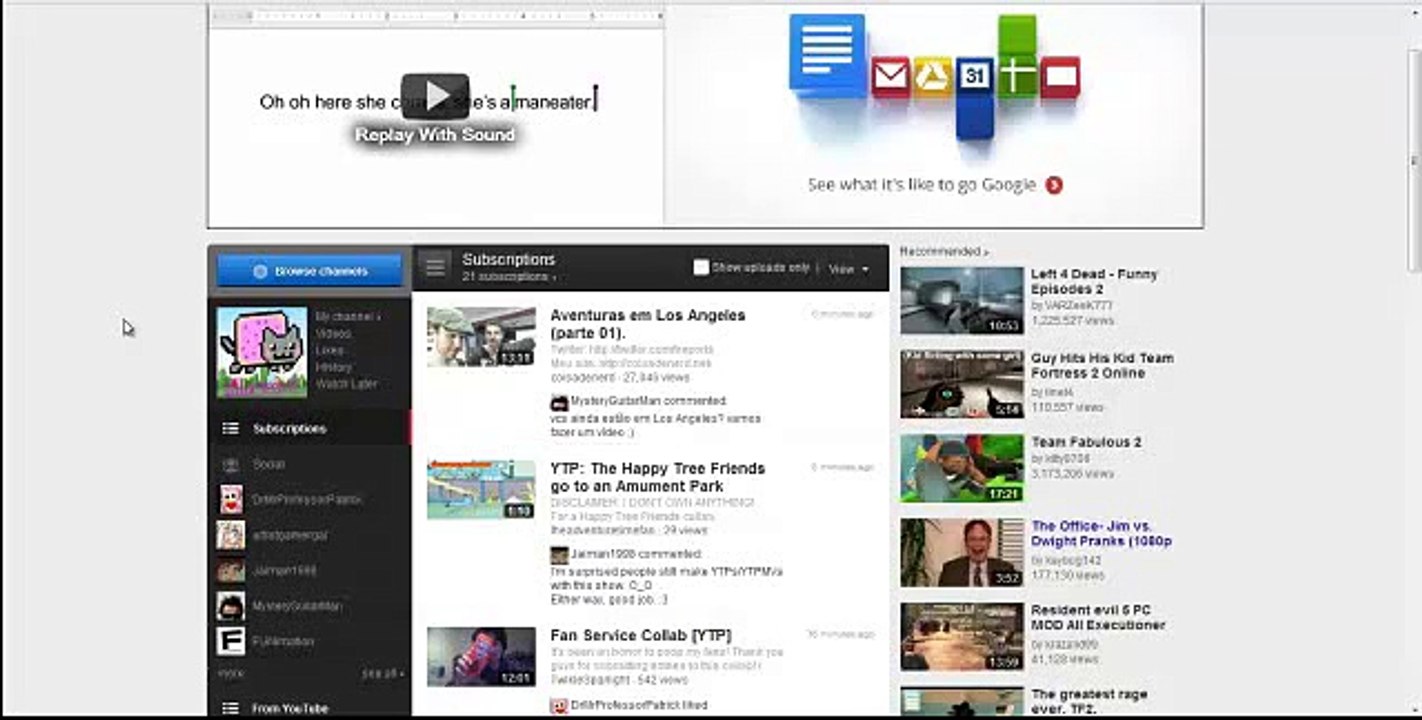
Task: Click the Browse channels button
Action: (x=310, y=271)
